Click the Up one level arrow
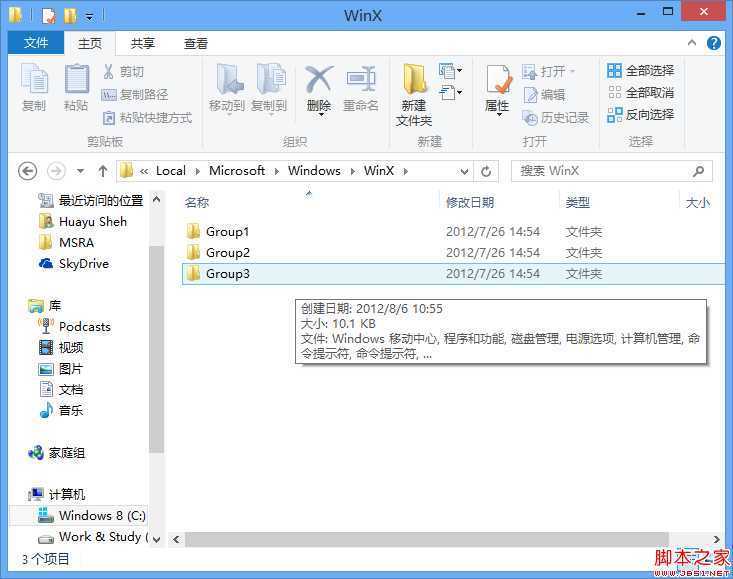 tap(103, 171)
